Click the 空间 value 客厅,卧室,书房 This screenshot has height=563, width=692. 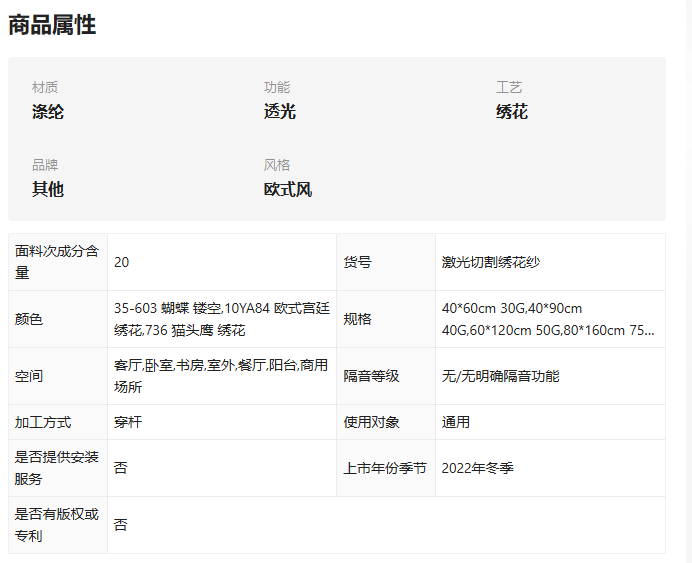[221, 376]
